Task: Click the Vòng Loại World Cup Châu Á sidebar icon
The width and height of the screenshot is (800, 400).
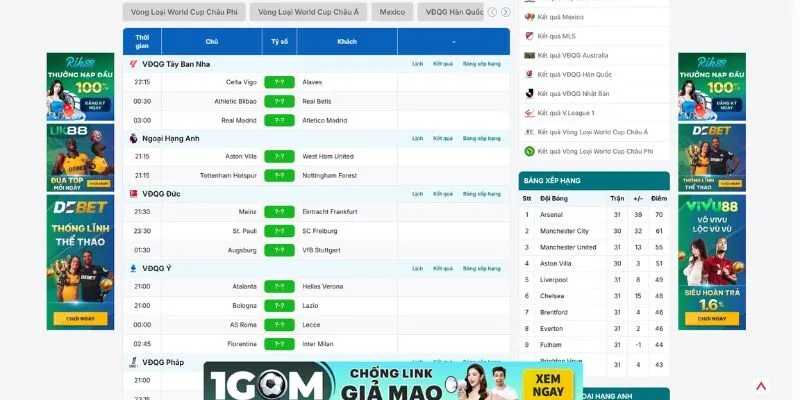Action: click(x=530, y=132)
